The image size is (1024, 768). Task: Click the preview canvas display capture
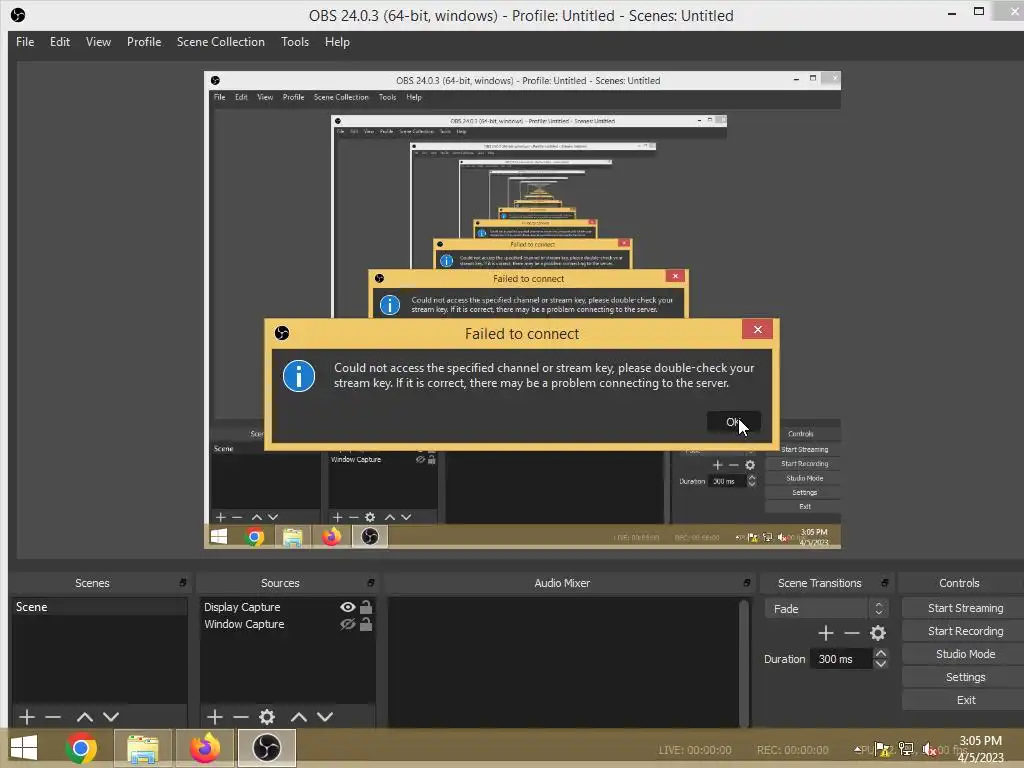[522, 310]
